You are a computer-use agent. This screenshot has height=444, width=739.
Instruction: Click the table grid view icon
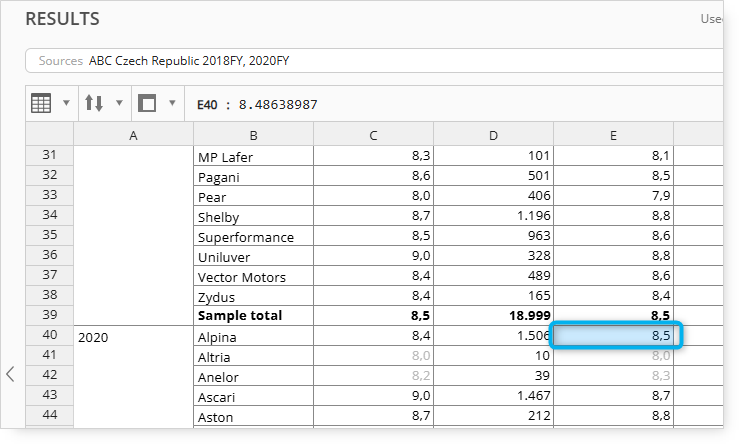(41, 103)
